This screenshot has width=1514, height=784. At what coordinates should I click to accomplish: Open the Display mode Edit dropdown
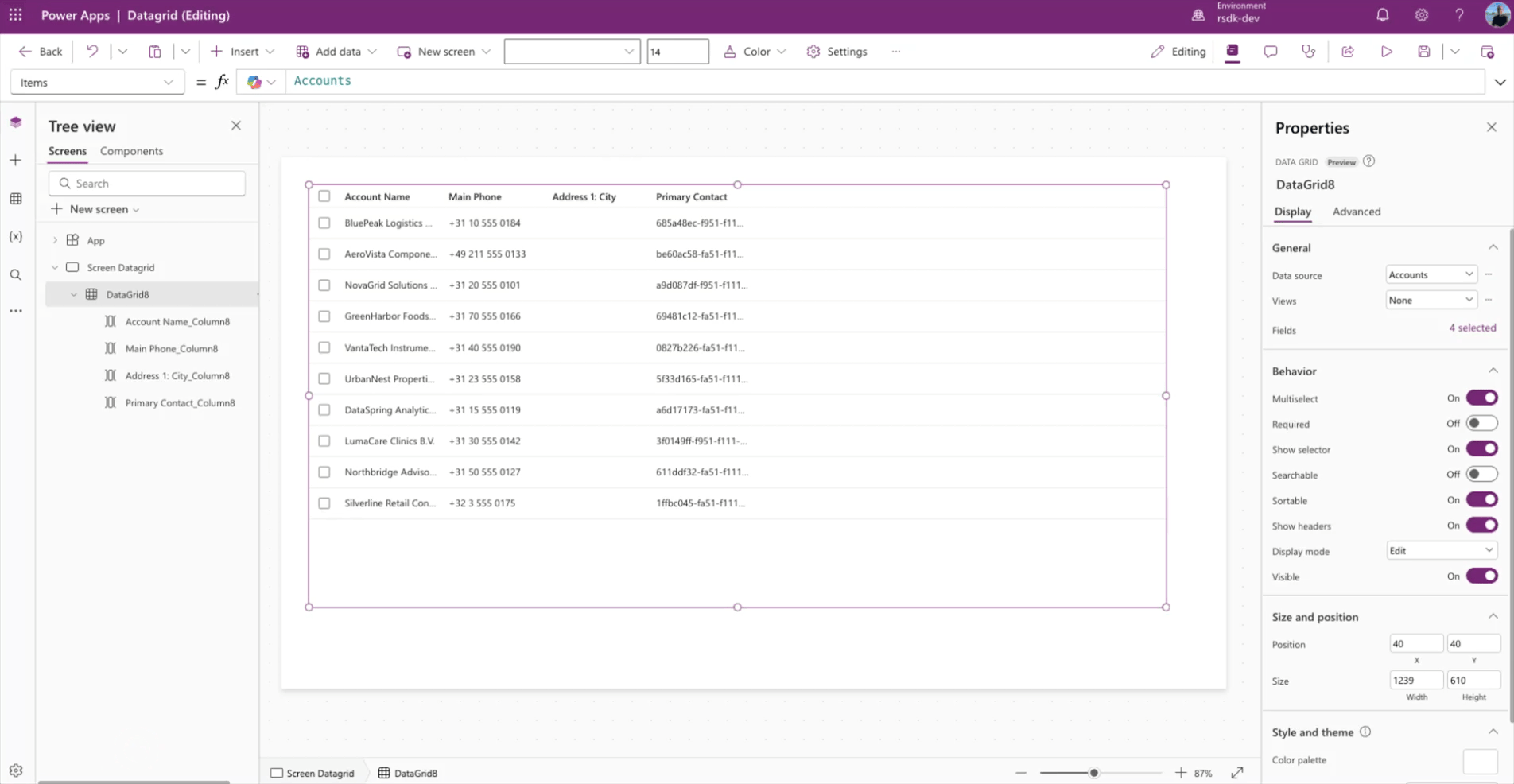1442,551
